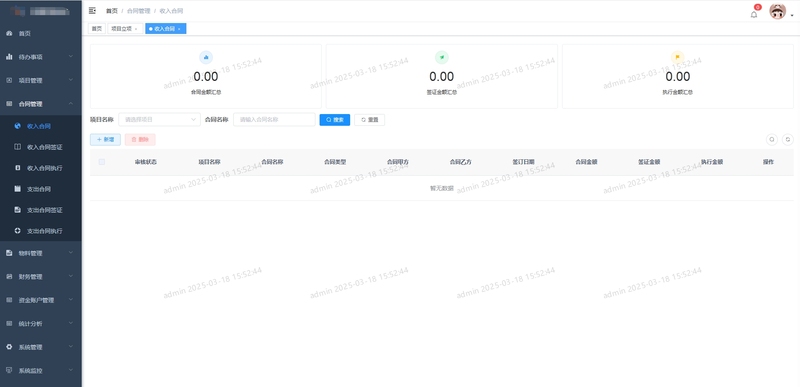Open the caret next to the avatar
Image resolution: width=800 pixels, height=387 pixels.
click(x=792, y=16)
